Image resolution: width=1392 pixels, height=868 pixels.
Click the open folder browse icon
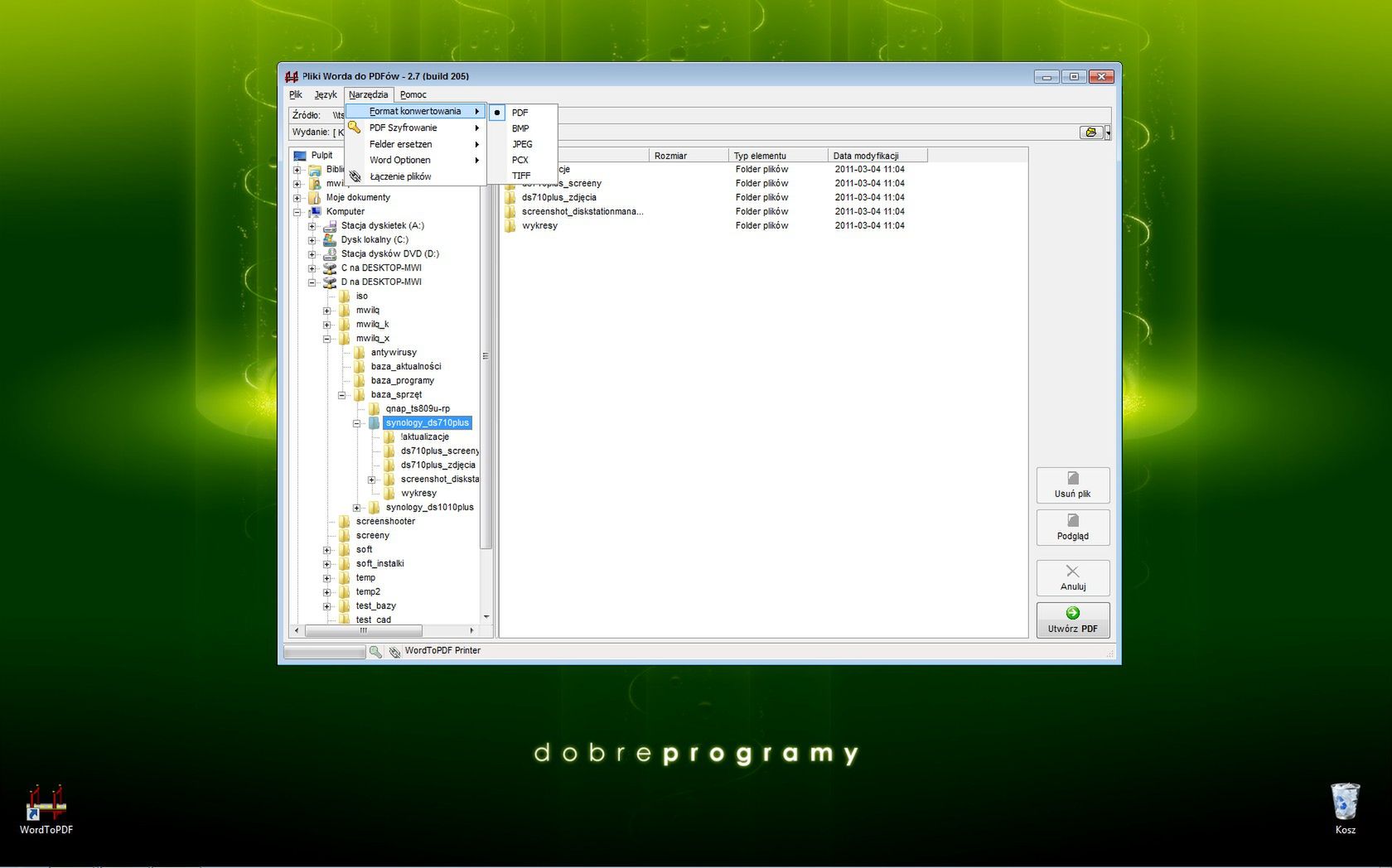pos(1092,132)
